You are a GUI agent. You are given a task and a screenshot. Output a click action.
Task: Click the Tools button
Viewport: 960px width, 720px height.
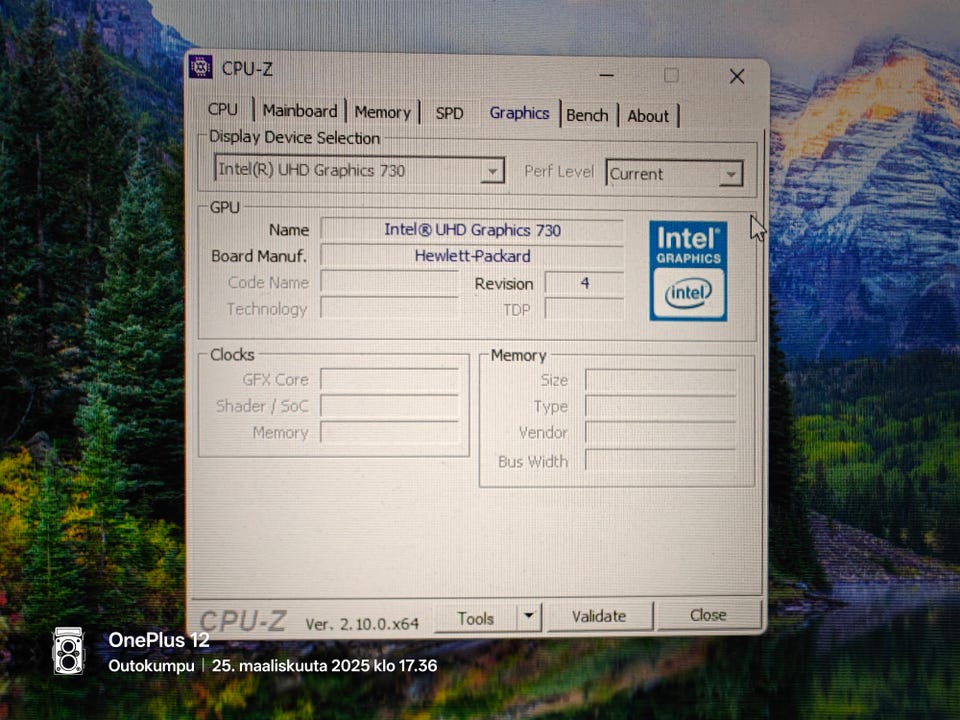475,618
